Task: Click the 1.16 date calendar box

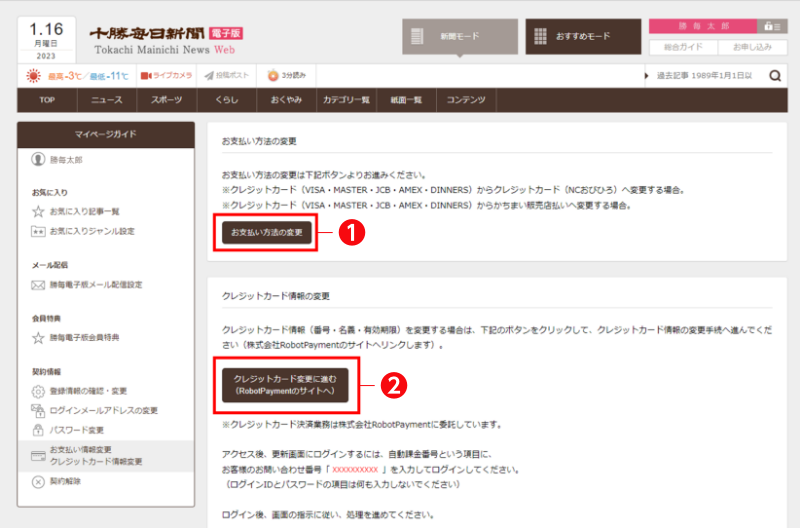Action: (46, 40)
